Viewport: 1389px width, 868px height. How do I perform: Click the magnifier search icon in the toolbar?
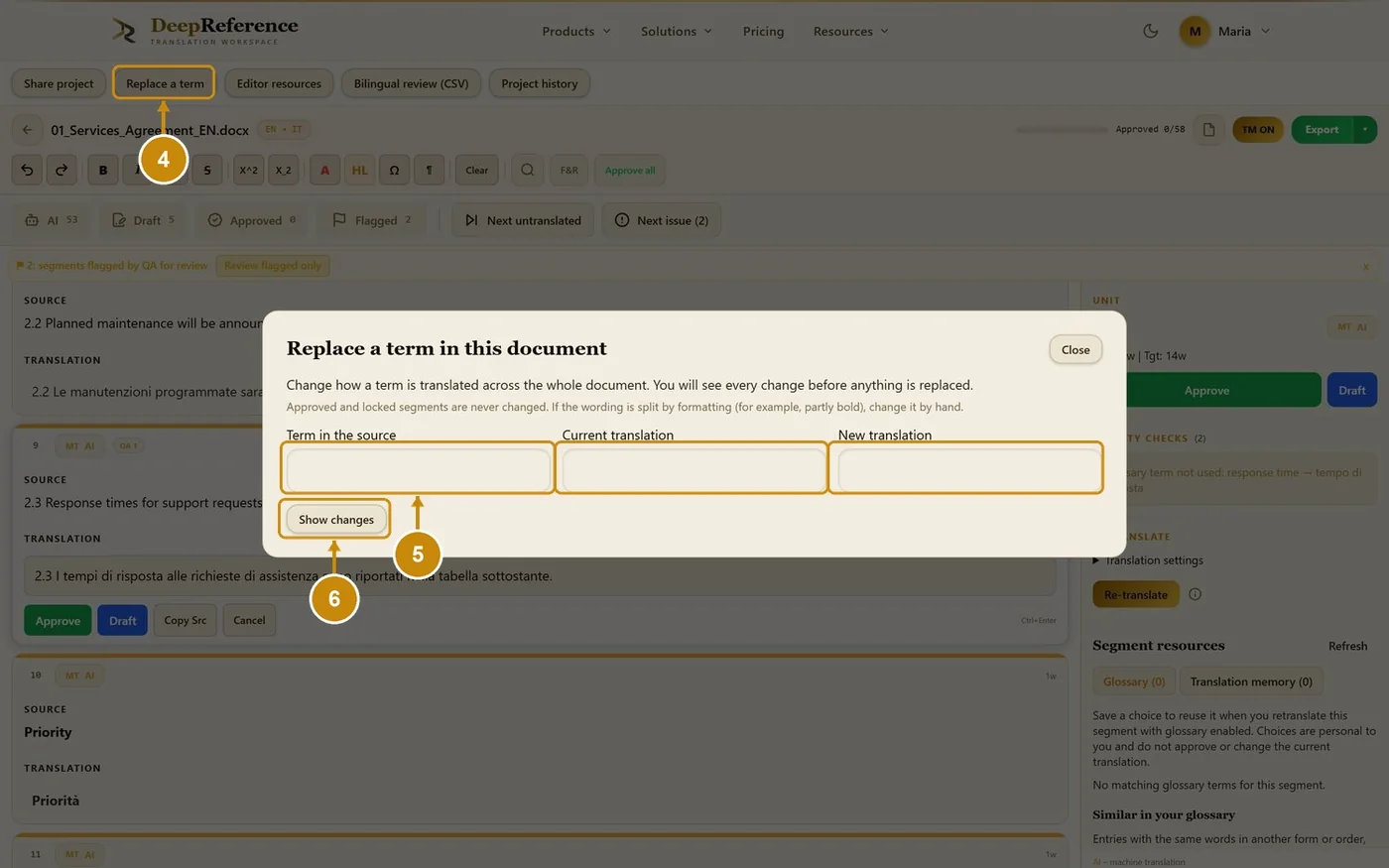tap(528, 170)
